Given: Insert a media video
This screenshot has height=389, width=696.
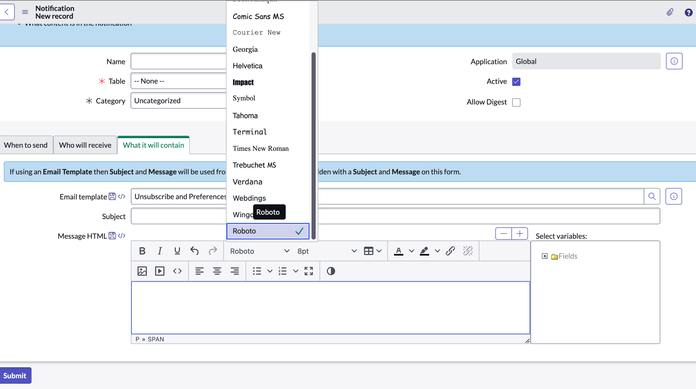Looking at the screenshot, I should (x=159, y=271).
